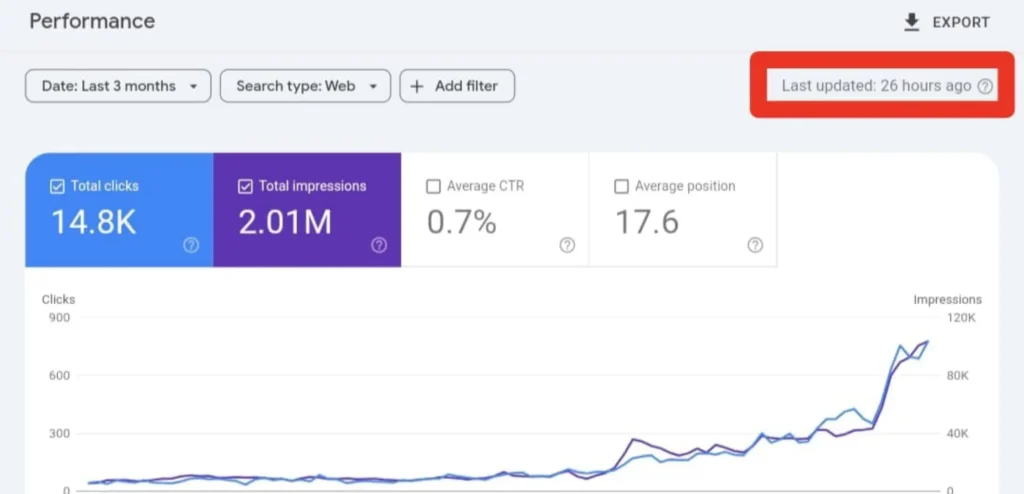Click the plus icon in Add filter

tap(418, 86)
